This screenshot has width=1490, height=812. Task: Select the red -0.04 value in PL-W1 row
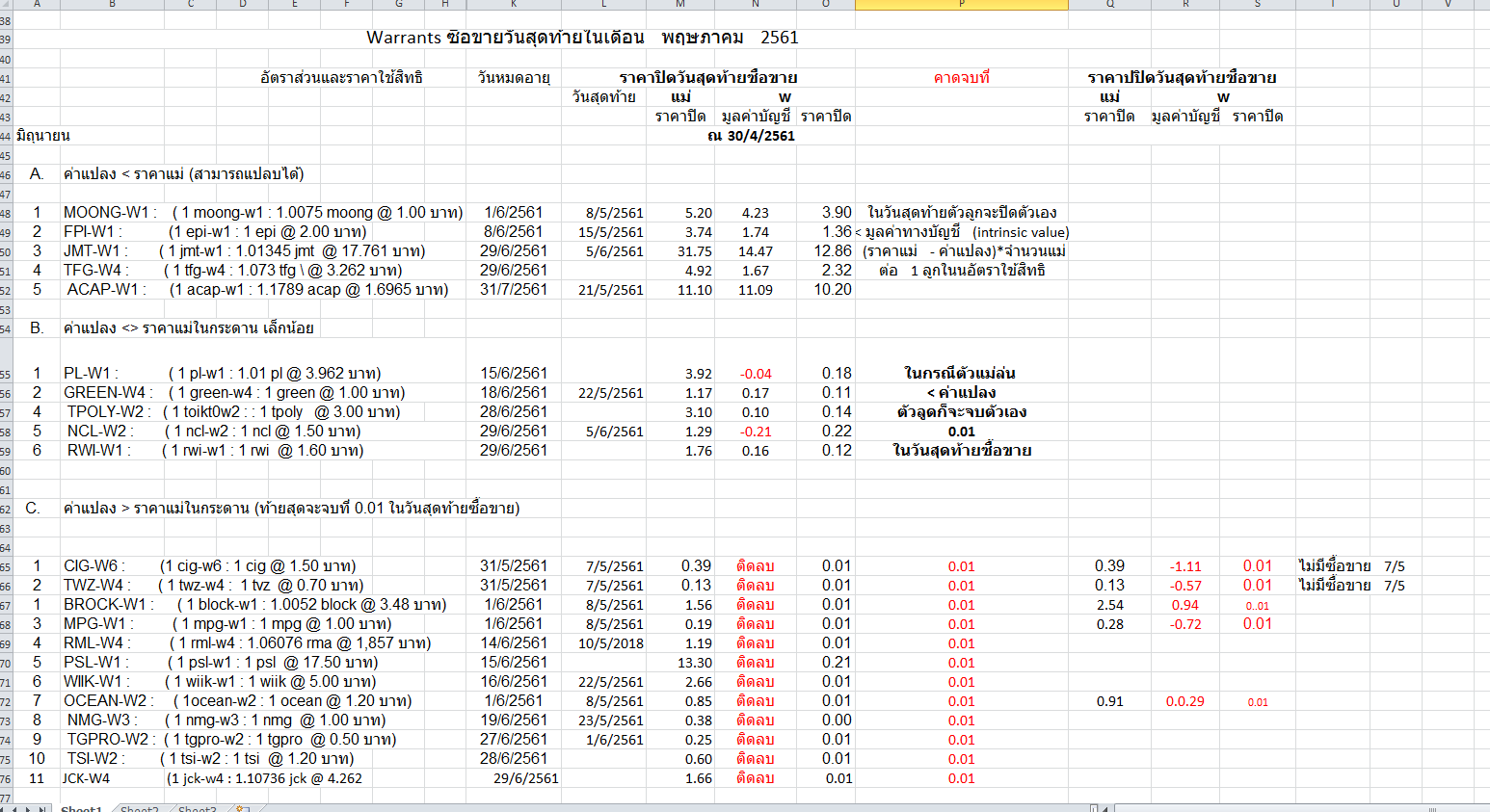756,374
